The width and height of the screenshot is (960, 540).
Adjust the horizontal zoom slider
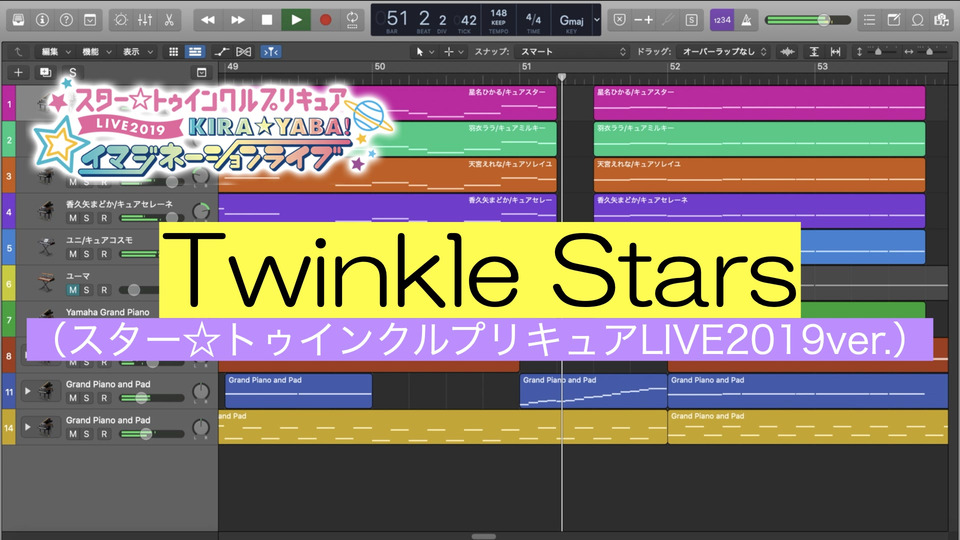928,52
